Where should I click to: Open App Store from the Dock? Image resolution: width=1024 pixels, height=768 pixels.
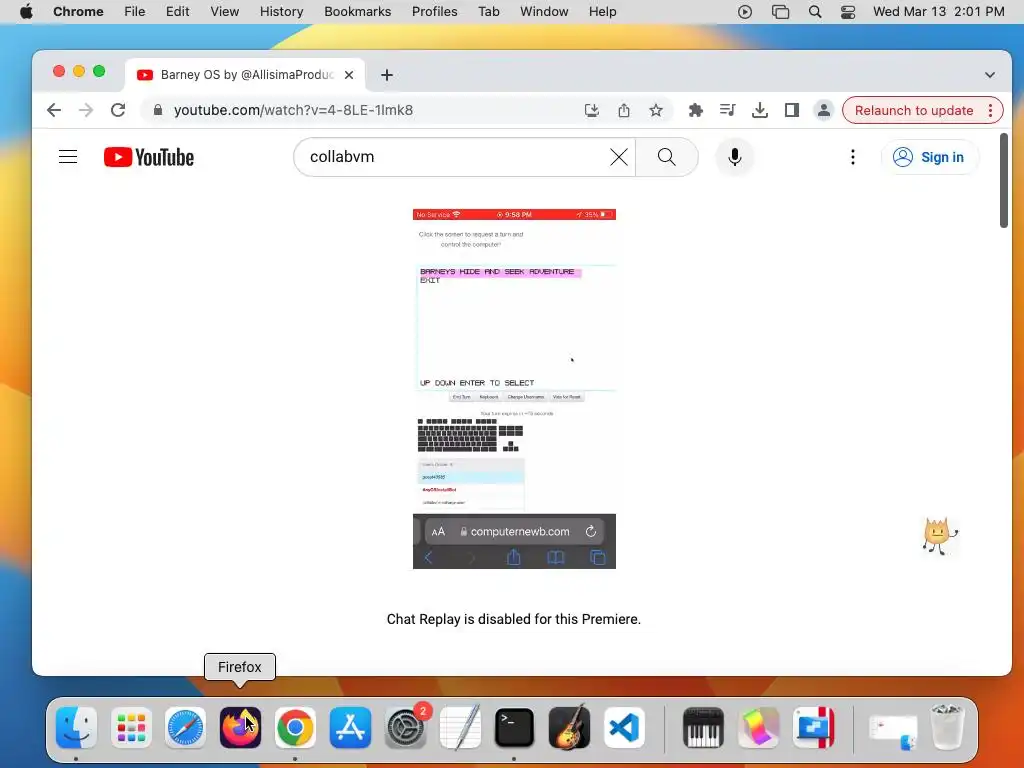[x=350, y=728]
